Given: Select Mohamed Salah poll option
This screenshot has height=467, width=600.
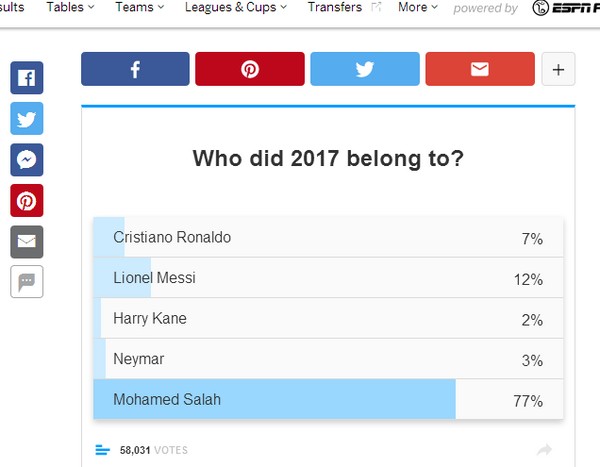Looking at the screenshot, I should point(328,399).
